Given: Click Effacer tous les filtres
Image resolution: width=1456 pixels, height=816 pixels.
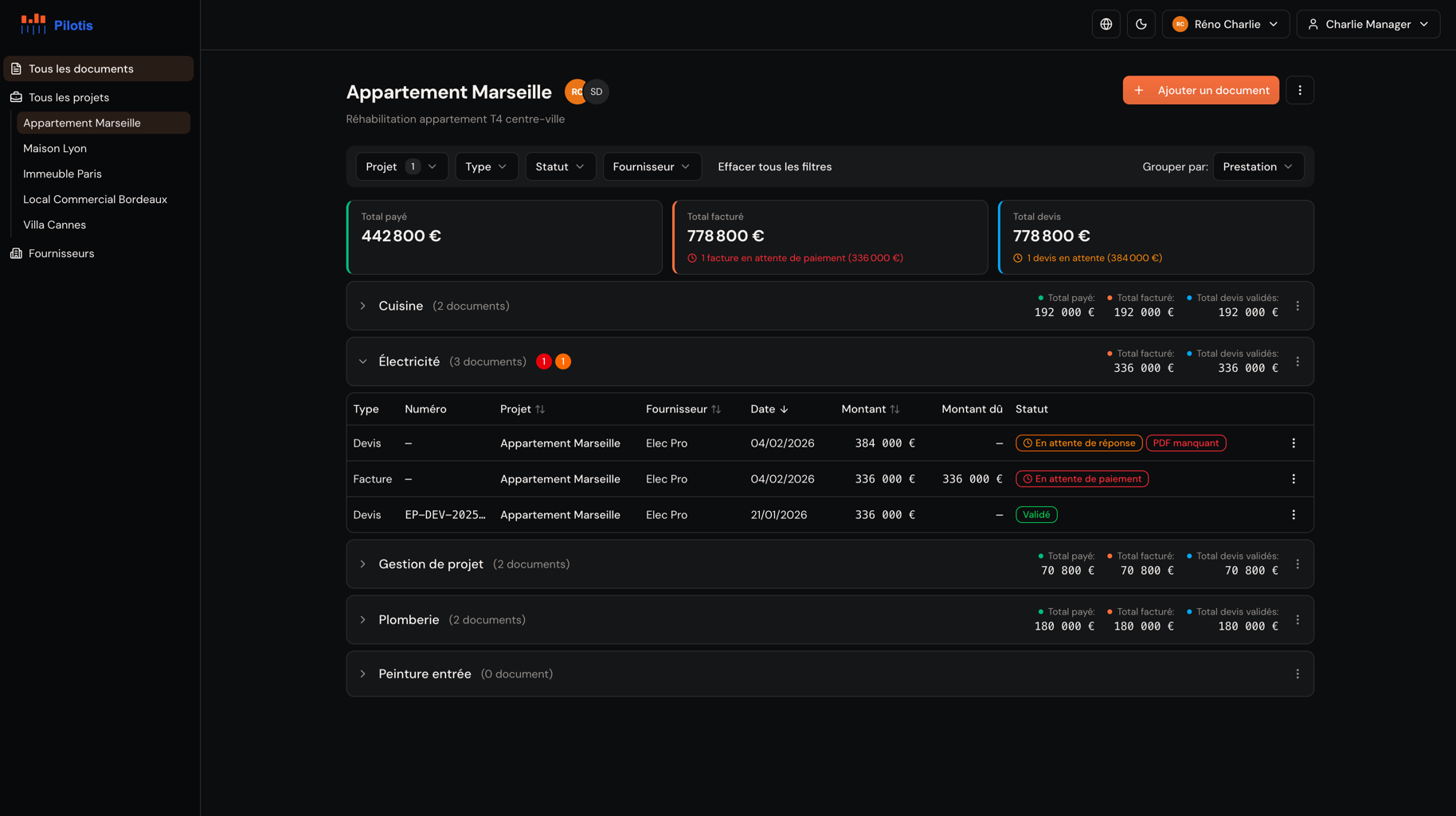Looking at the screenshot, I should click(x=774, y=166).
